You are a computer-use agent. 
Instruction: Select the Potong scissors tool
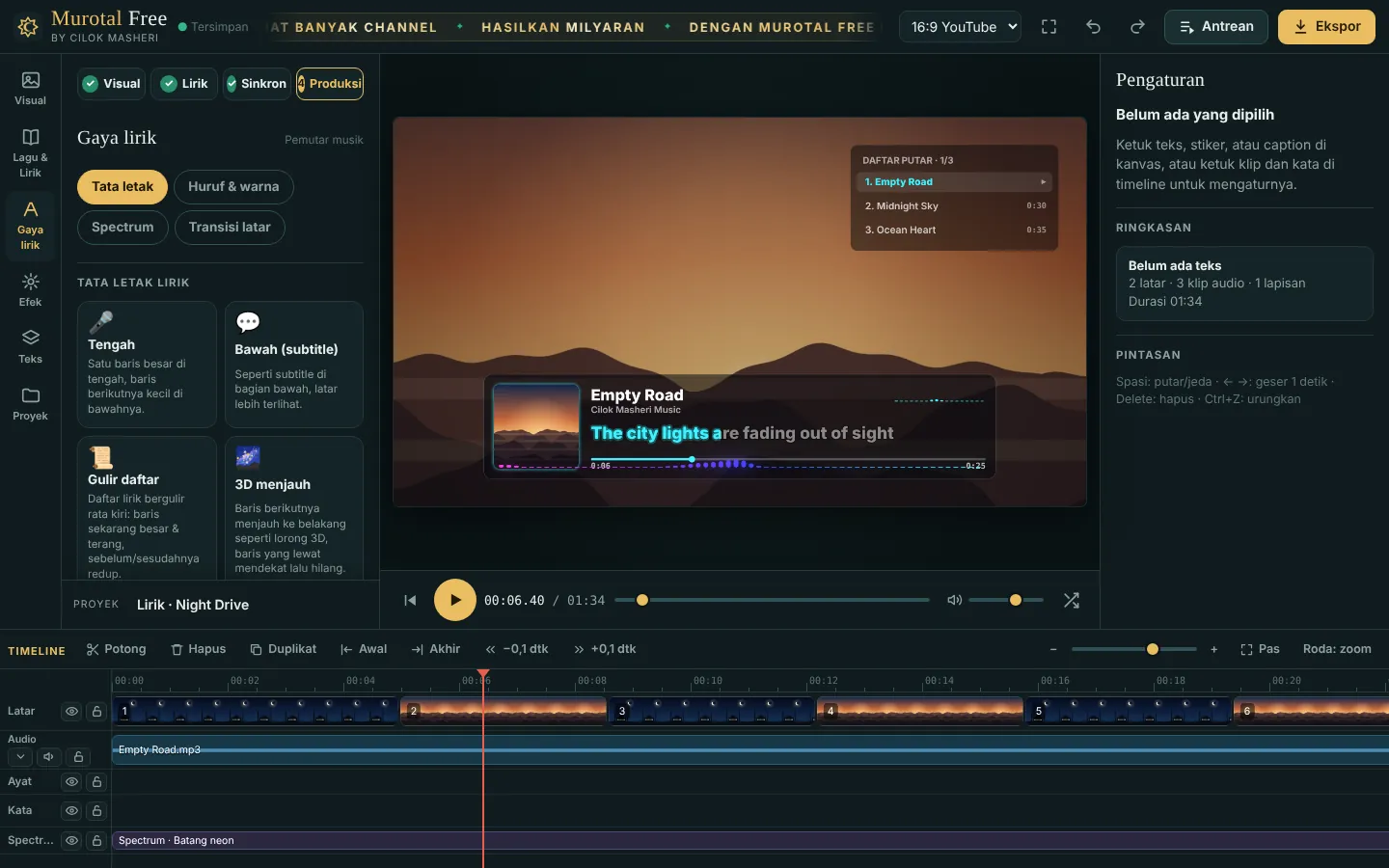click(x=116, y=649)
